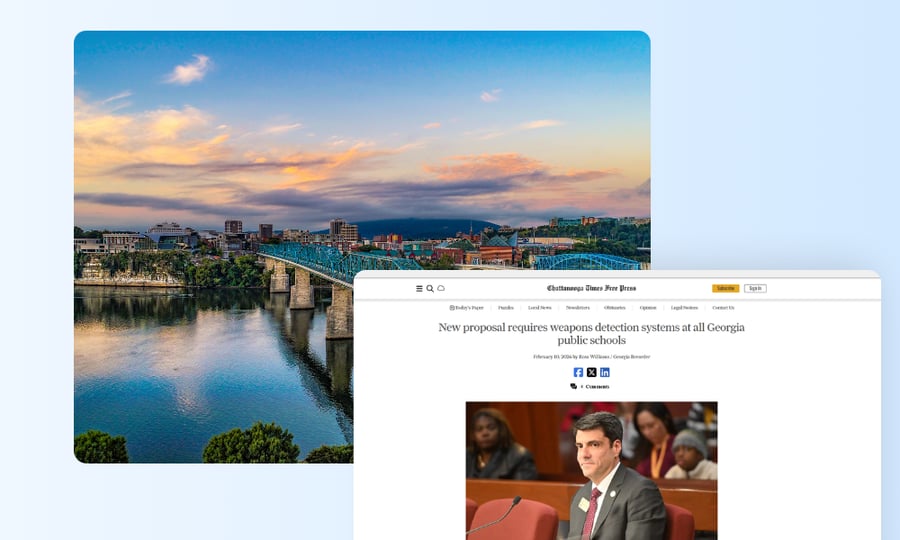Open Legal Notices page
The height and width of the screenshot is (540, 900).
click(x=684, y=308)
